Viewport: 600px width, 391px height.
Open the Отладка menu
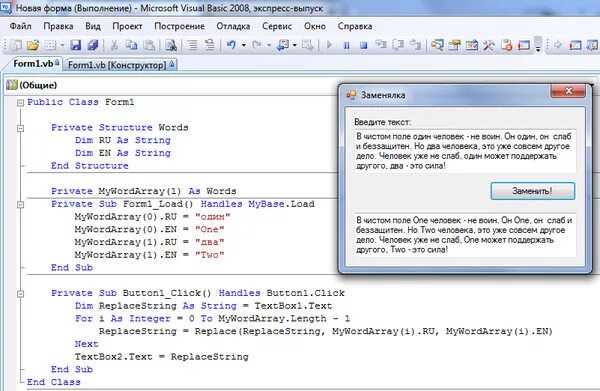(x=233, y=26)
